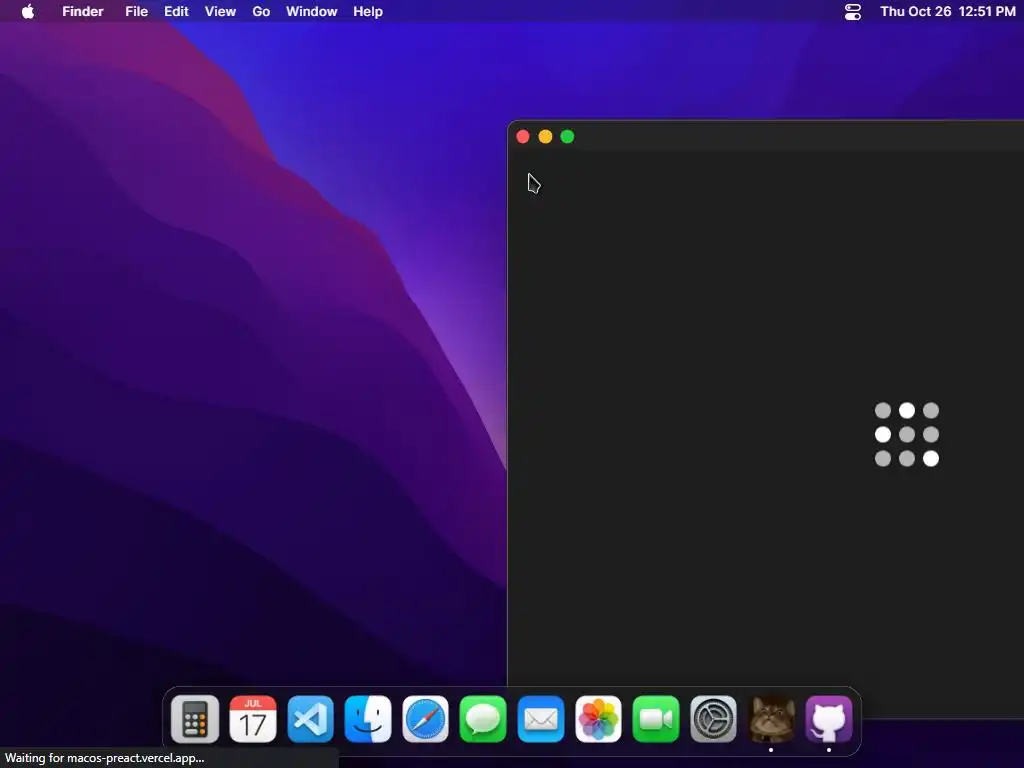
Task: Launch VS Code from the dock
Action: click(x=310, y=719)
